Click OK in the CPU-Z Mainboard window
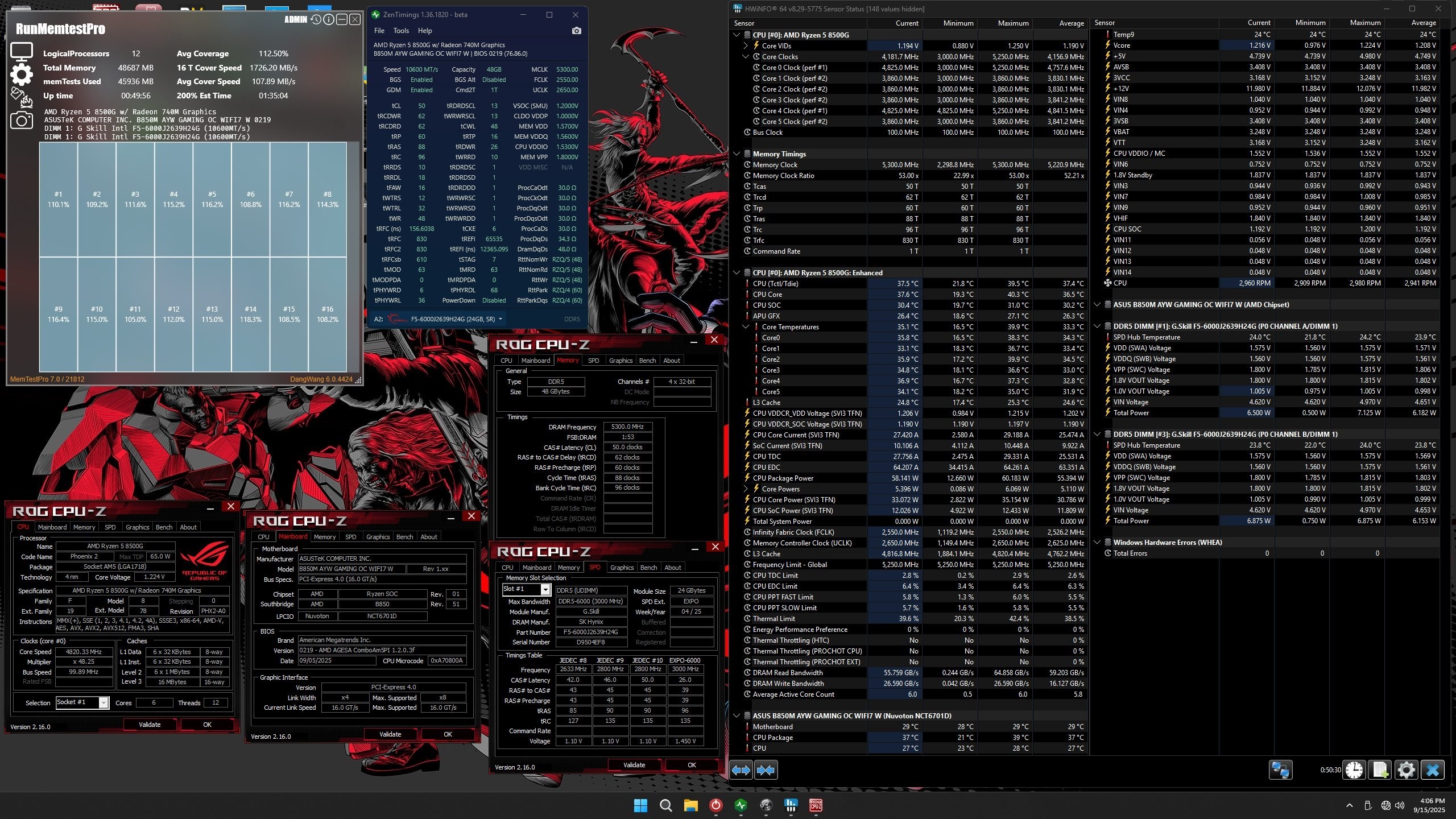The image size is (1456, 819). pyautogui.click(x=447, y=734)
